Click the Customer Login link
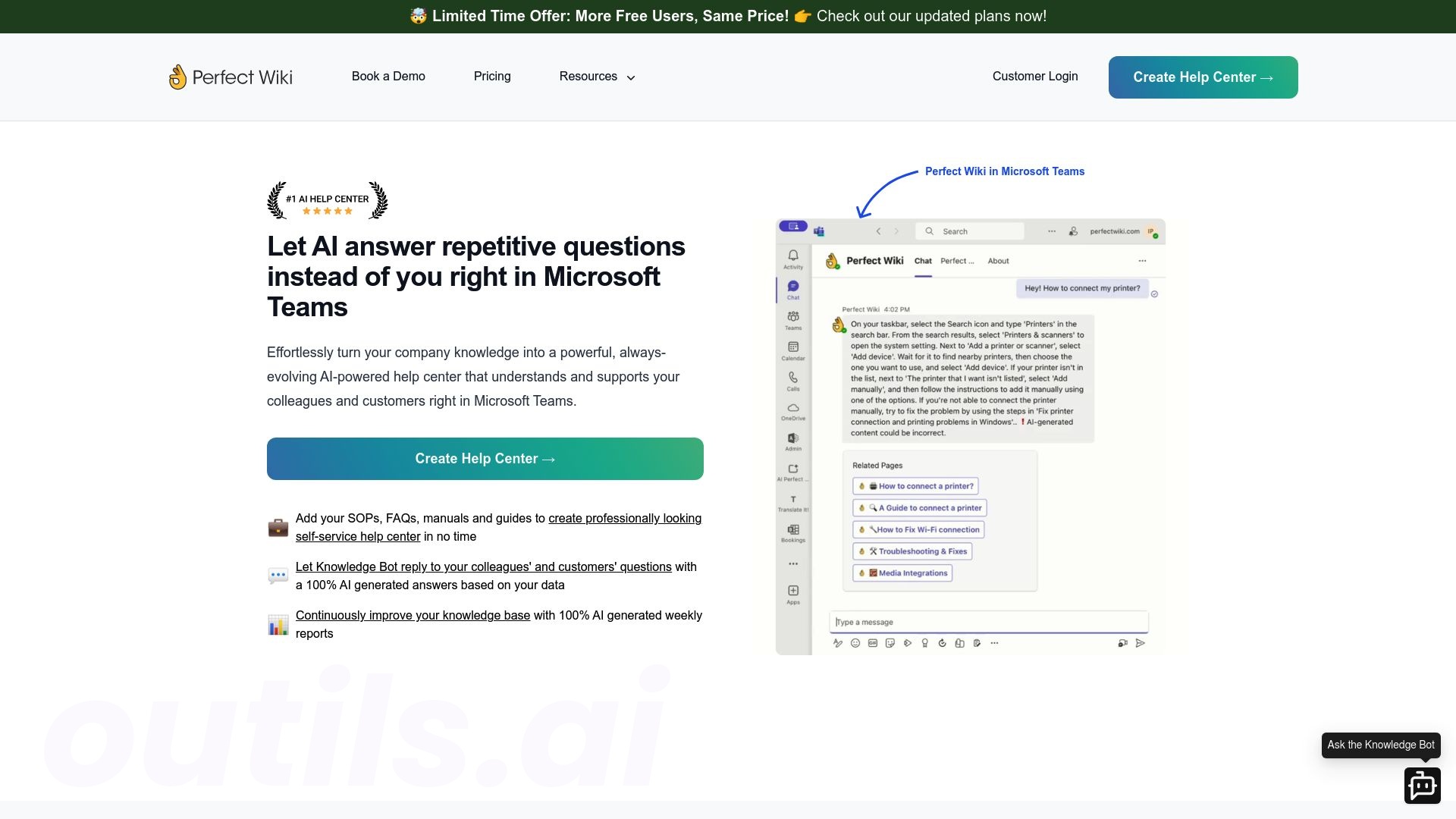Screen dimensions: 1456x819 pos(1035,76)
